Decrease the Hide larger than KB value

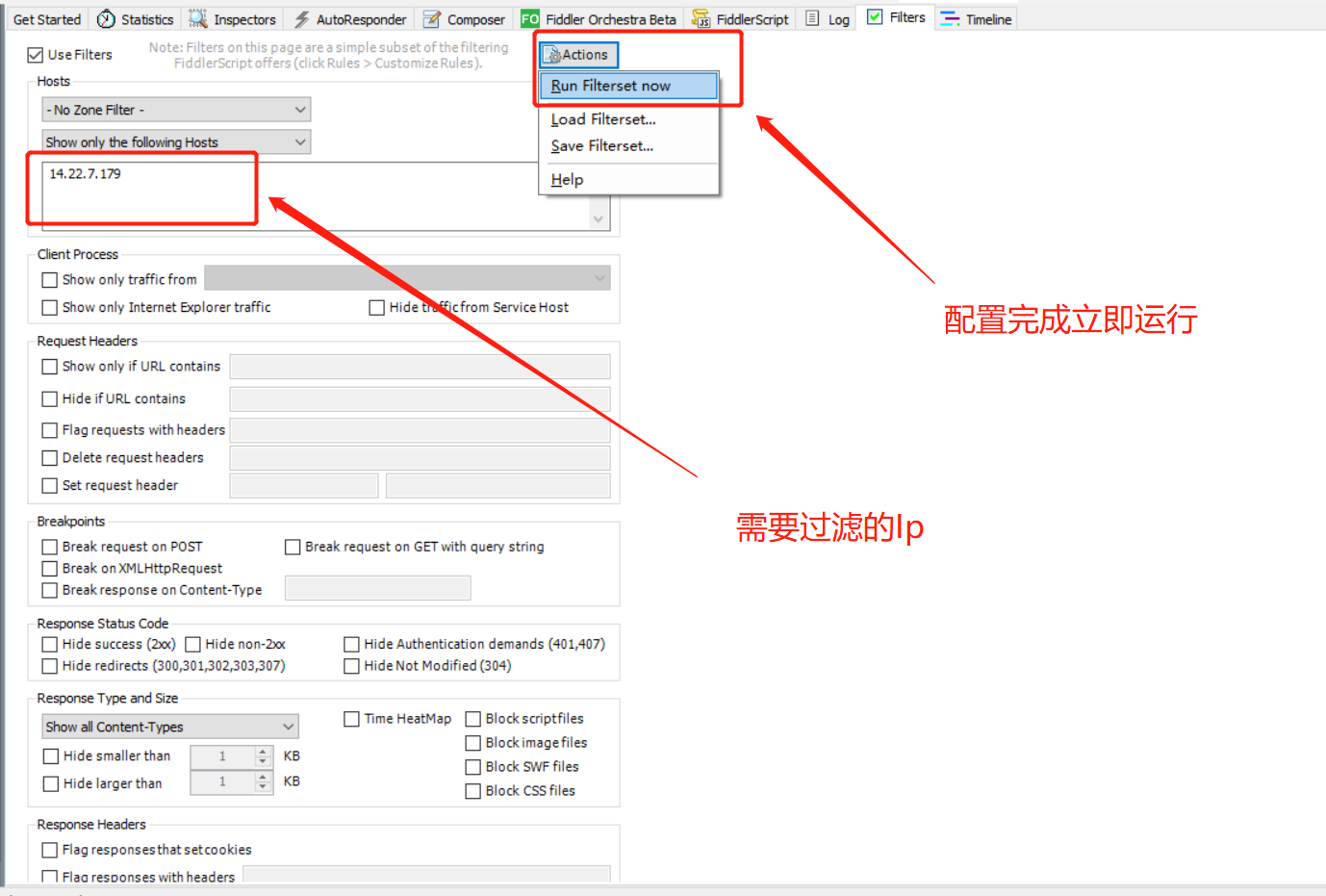[x=263, y=789]
